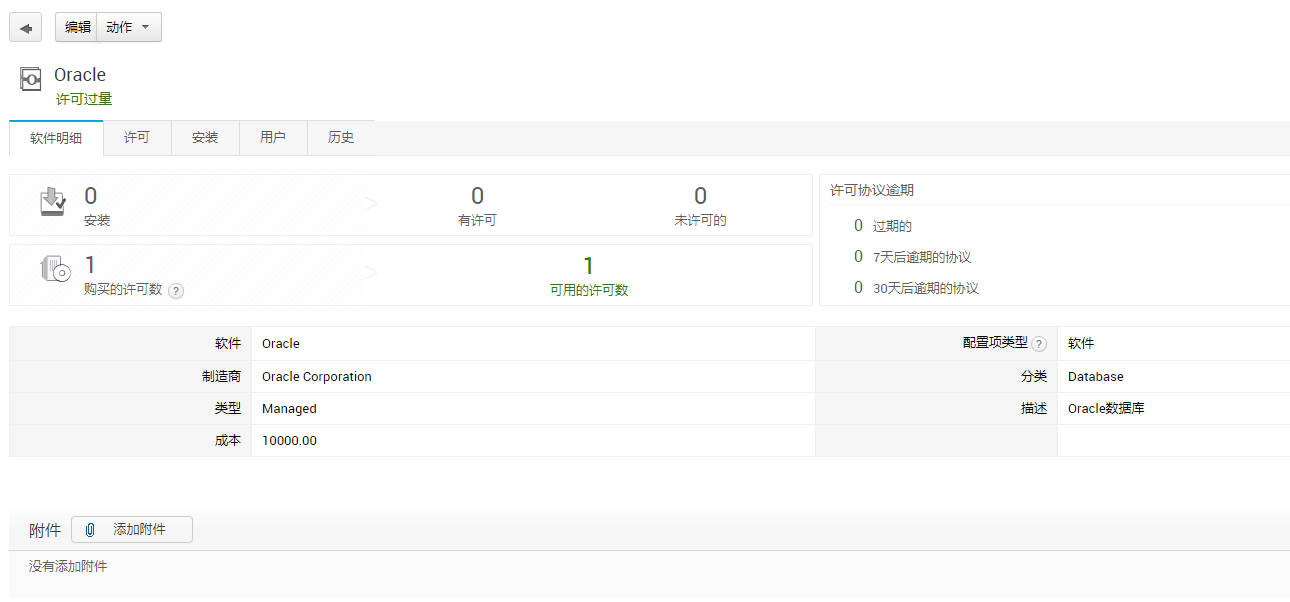Click the 描述 field label
Viewport: 1290px width, 602px height.
[1034, 409]
